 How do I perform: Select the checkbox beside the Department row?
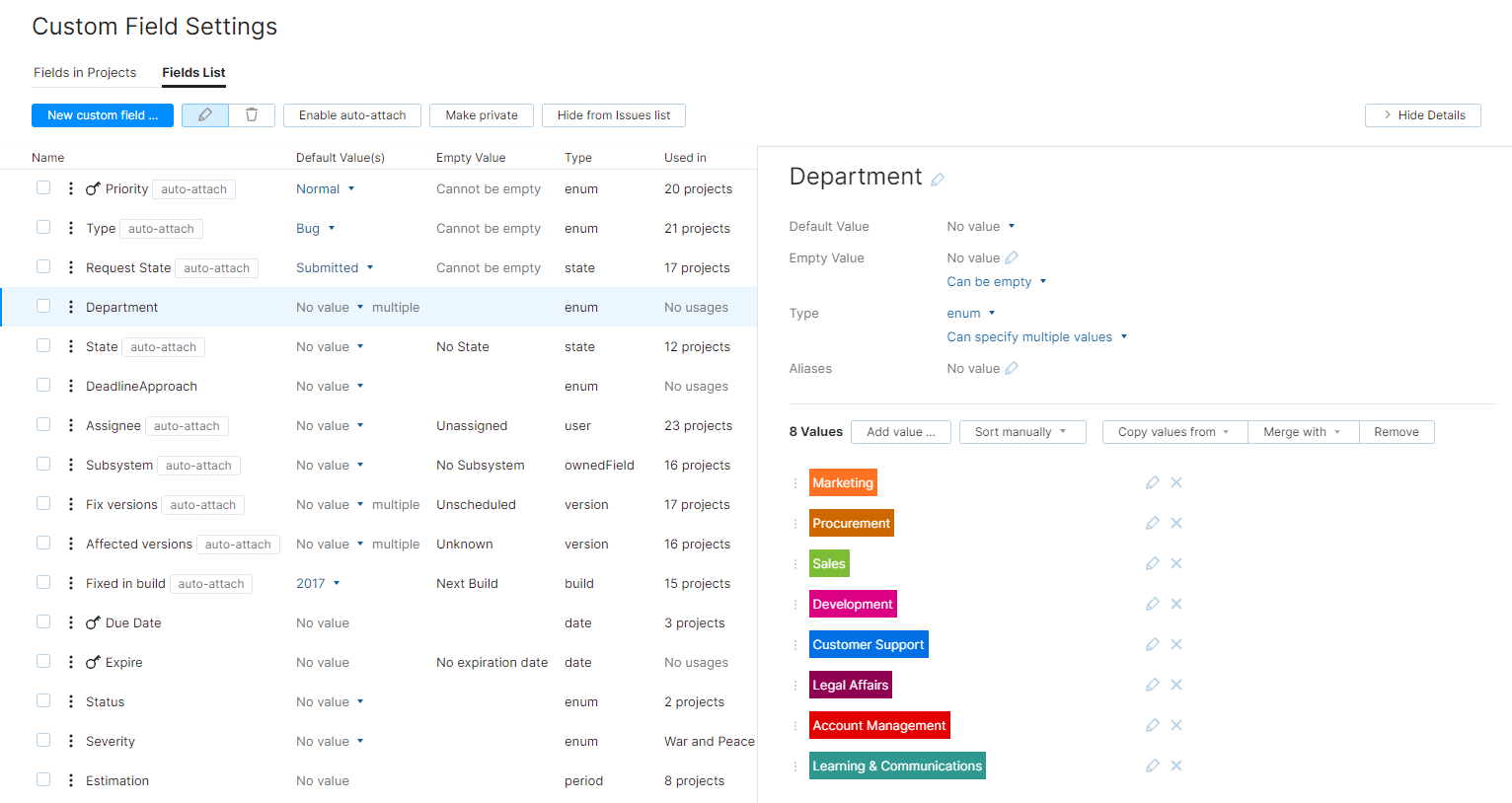(x=43, y=306)
